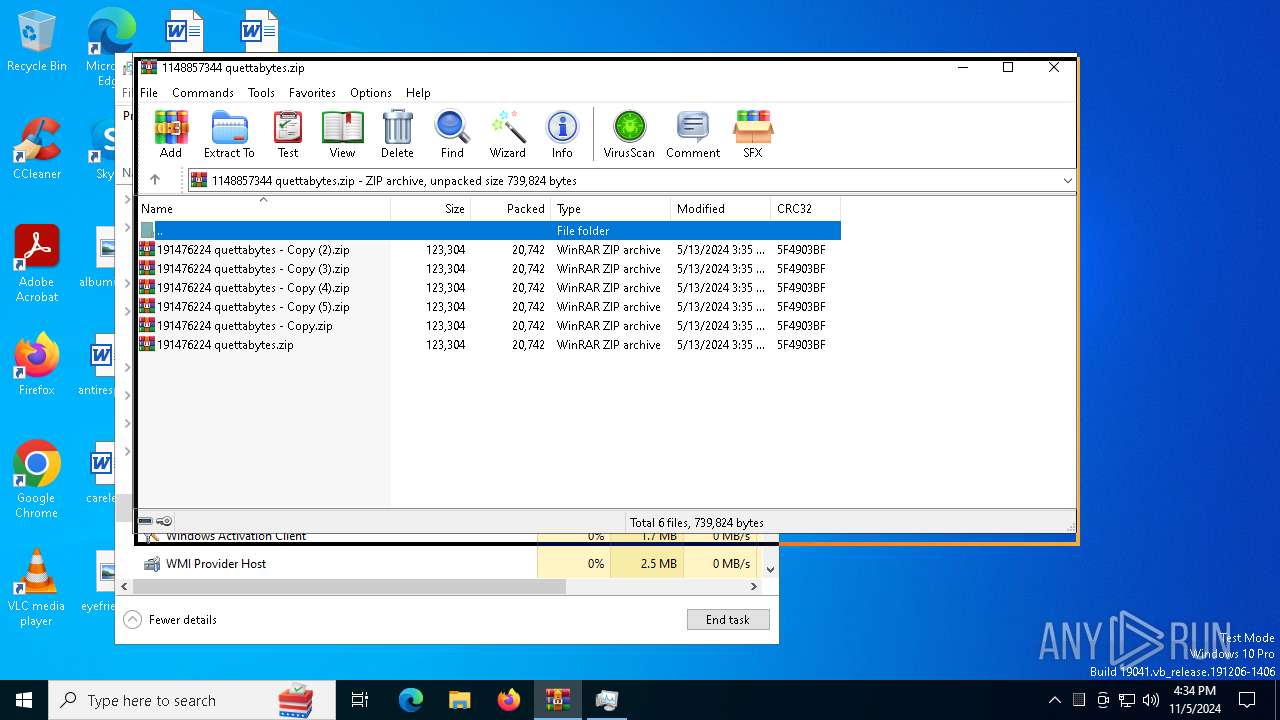Select '191476224 quettabytes - Copy.zip'

point(489,326)
